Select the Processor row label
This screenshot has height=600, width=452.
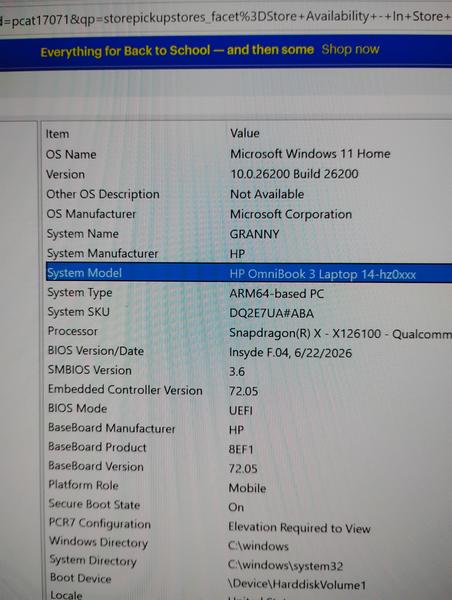click(73, 331)
